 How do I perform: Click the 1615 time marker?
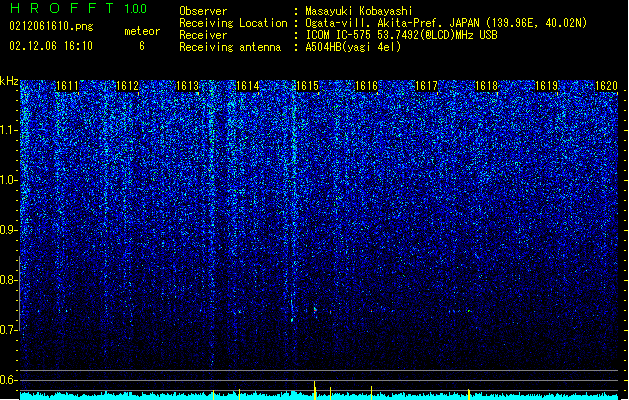point(307,86)
